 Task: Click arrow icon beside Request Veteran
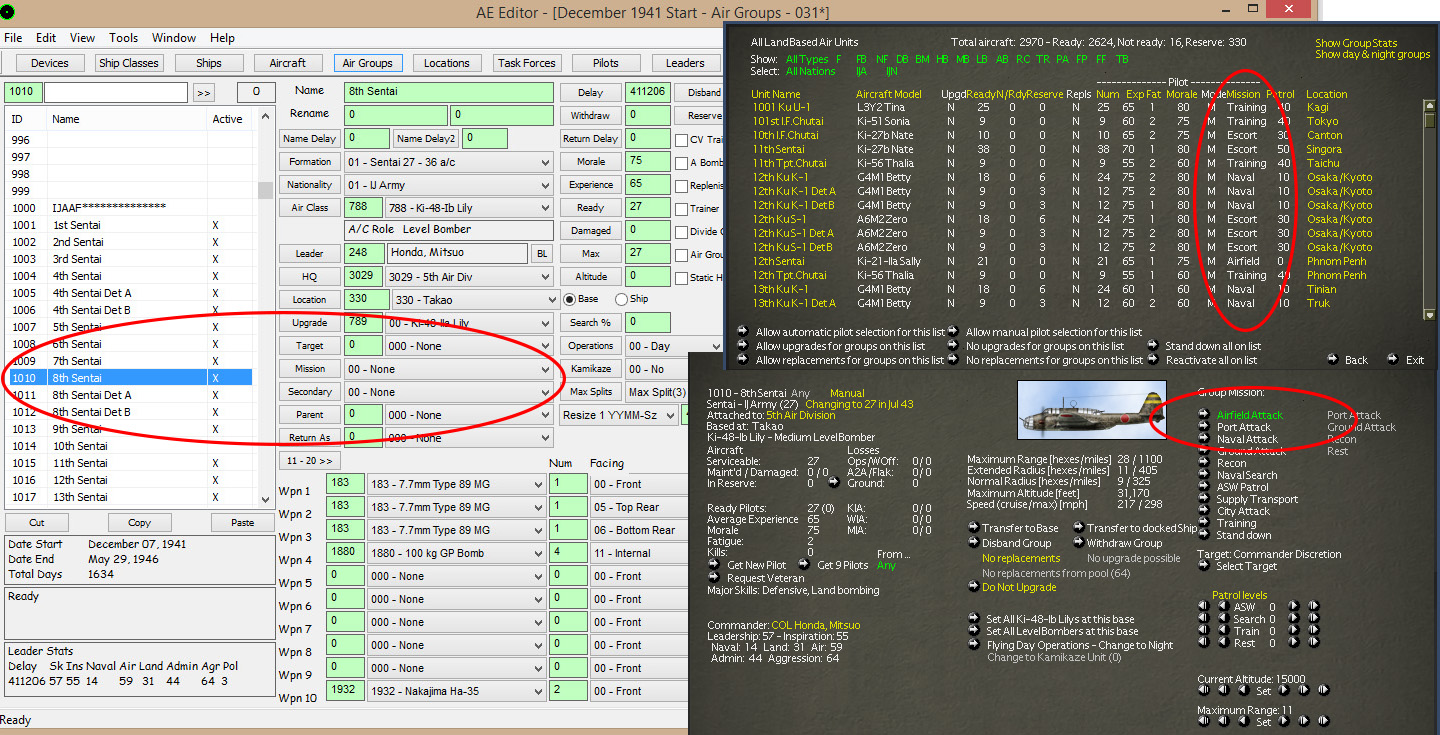point(714,578)
